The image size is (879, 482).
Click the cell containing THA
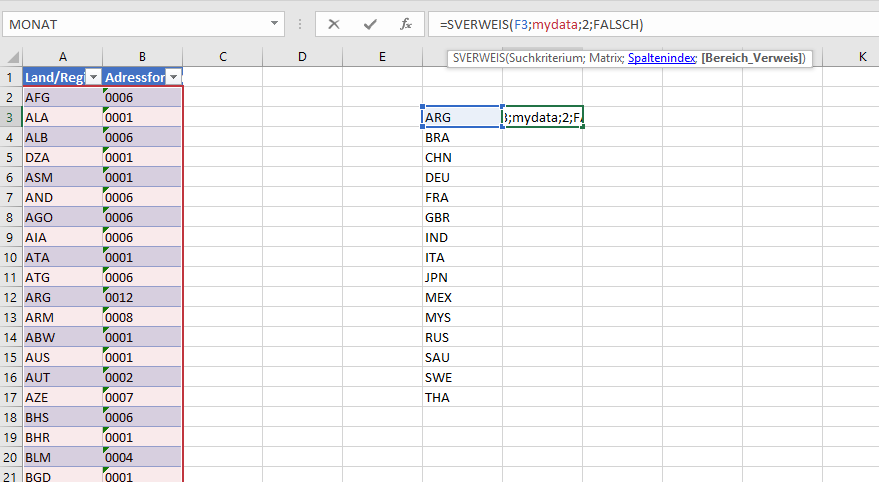coord(462,397)
